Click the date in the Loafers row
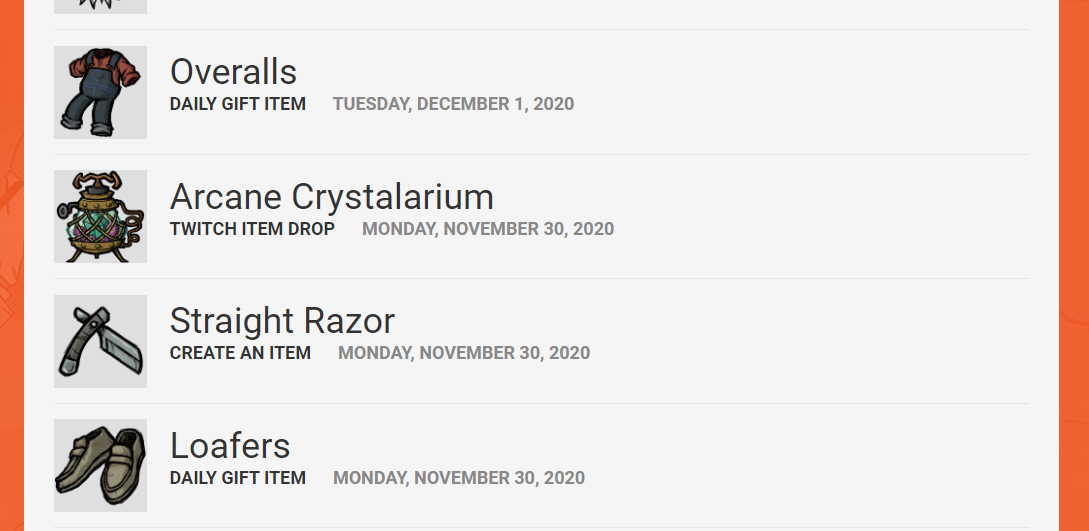The width and height of the screenshot is (1089, 531). 459,478
